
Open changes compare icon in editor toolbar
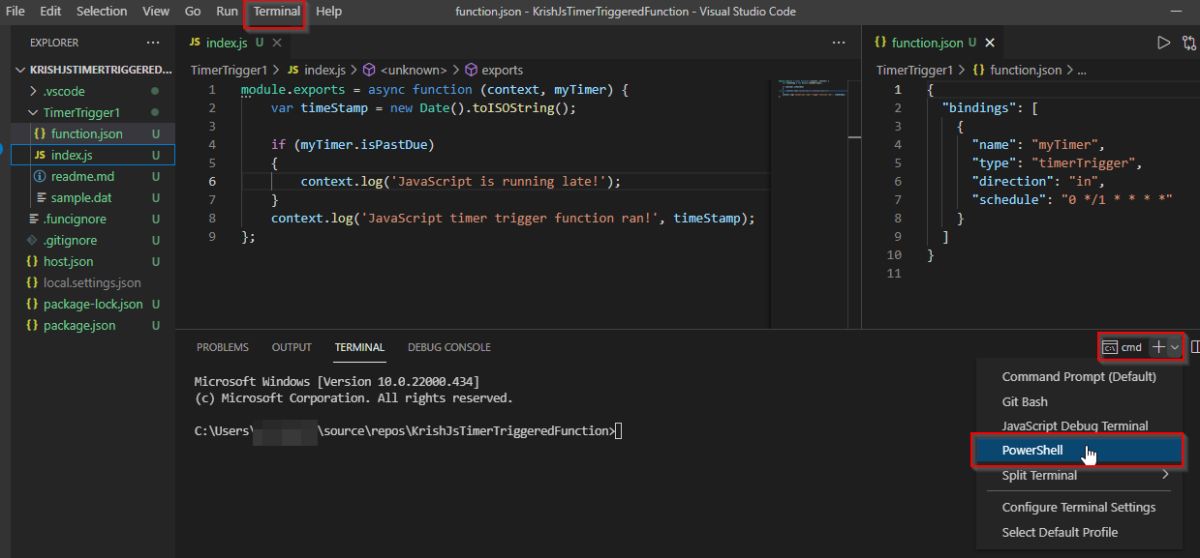pyautogui.click(x=1189, y=43)
